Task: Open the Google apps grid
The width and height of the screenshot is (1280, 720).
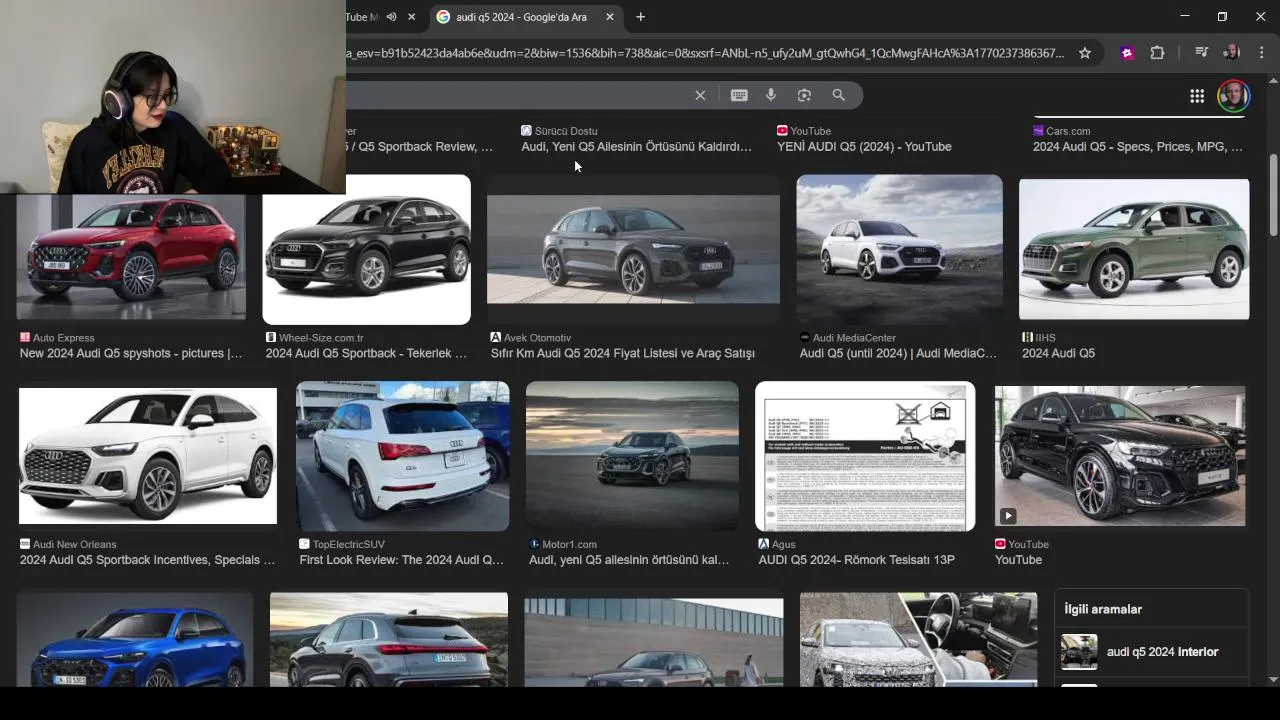Action: point(1197,96)
